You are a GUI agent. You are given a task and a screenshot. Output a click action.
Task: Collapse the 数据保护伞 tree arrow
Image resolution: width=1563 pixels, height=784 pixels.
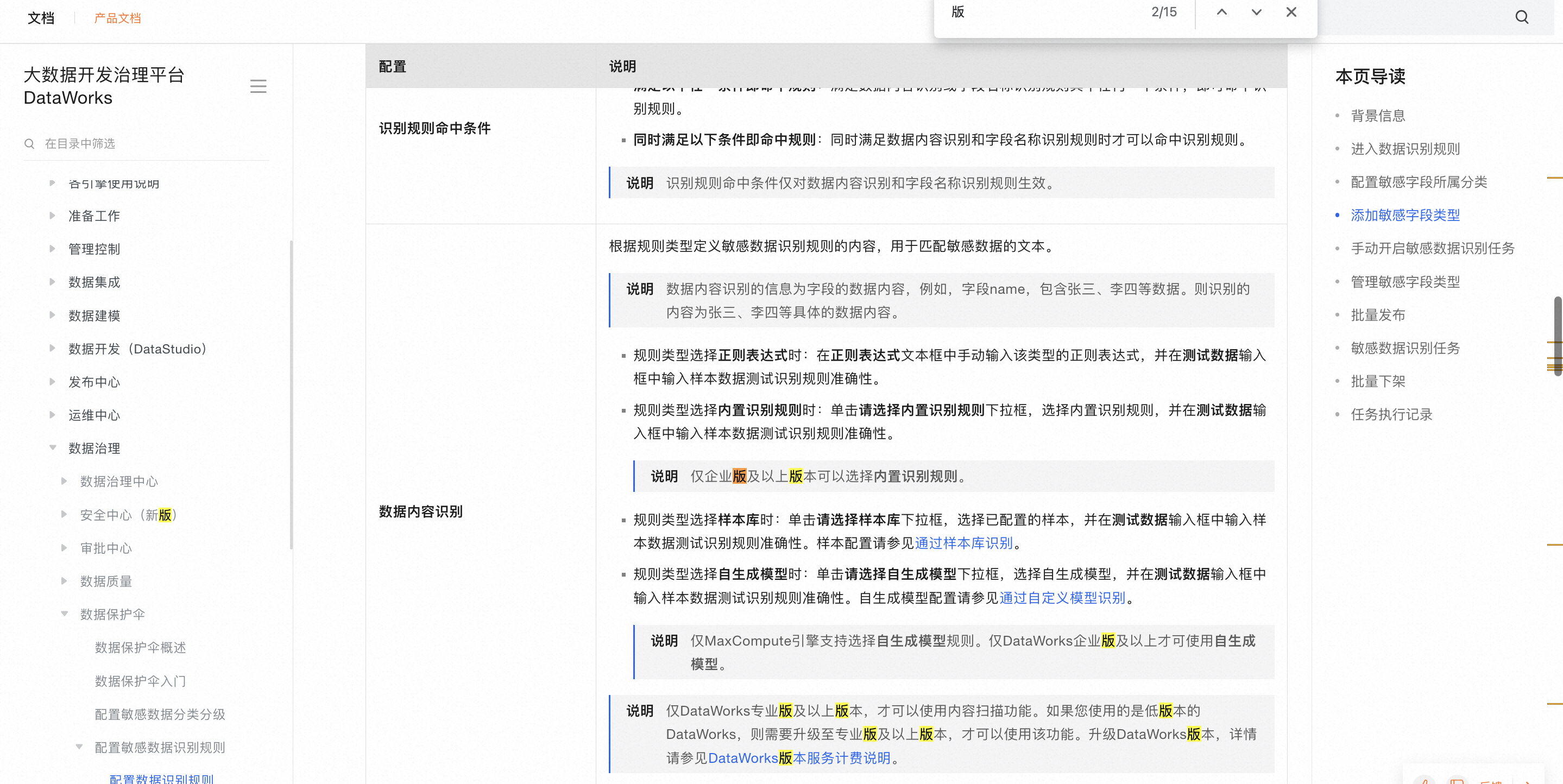(64, 614)
